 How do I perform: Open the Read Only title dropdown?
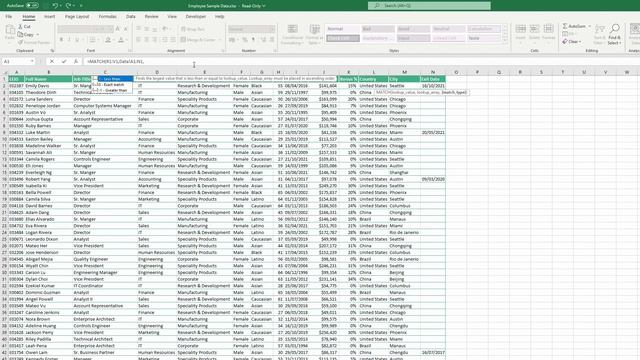253,6
